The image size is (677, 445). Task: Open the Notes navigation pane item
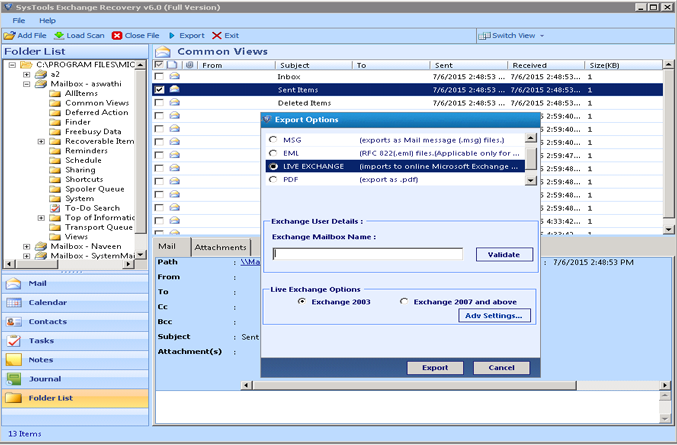pyautogui.click(x=76, y=360)
